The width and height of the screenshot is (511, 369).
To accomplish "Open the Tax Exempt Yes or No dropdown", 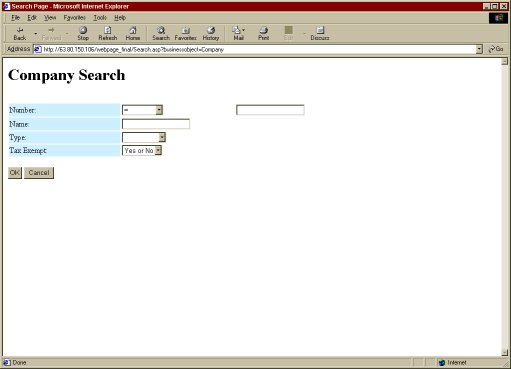I will 142,150.
